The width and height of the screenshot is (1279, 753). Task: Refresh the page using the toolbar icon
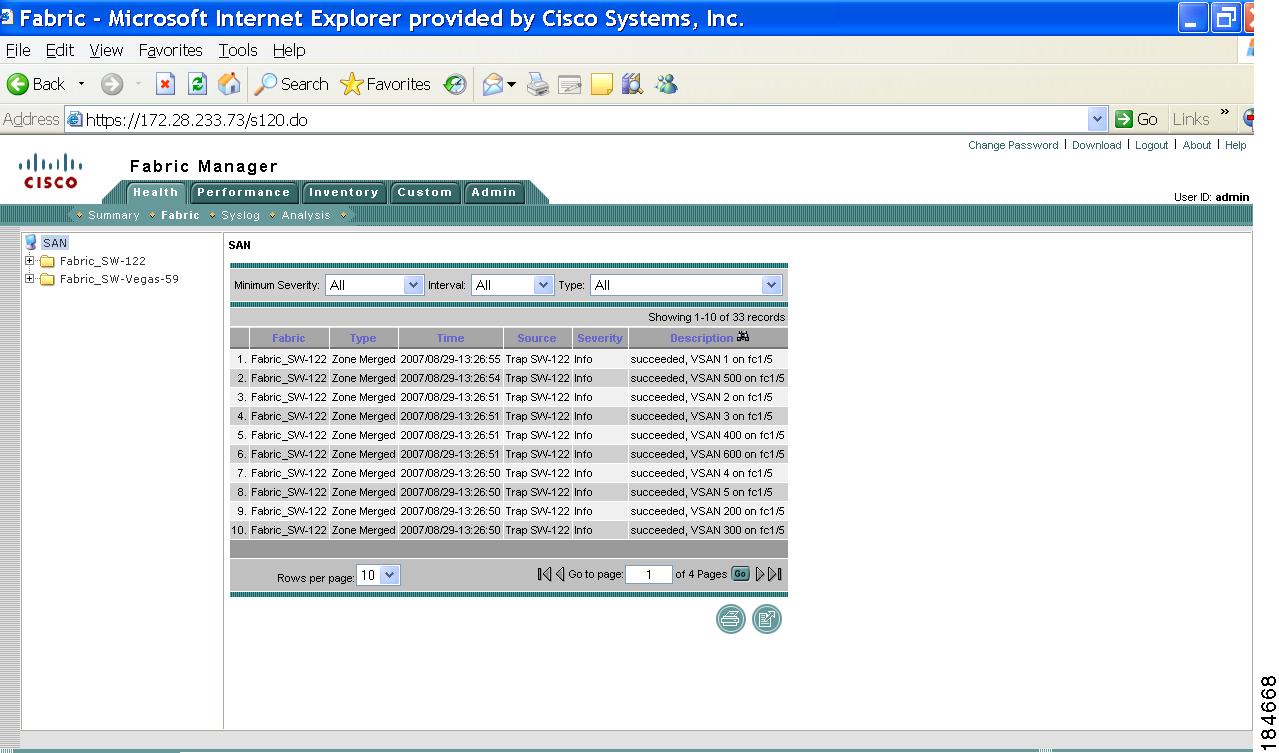pyautogui.click(x=198, y=85)
